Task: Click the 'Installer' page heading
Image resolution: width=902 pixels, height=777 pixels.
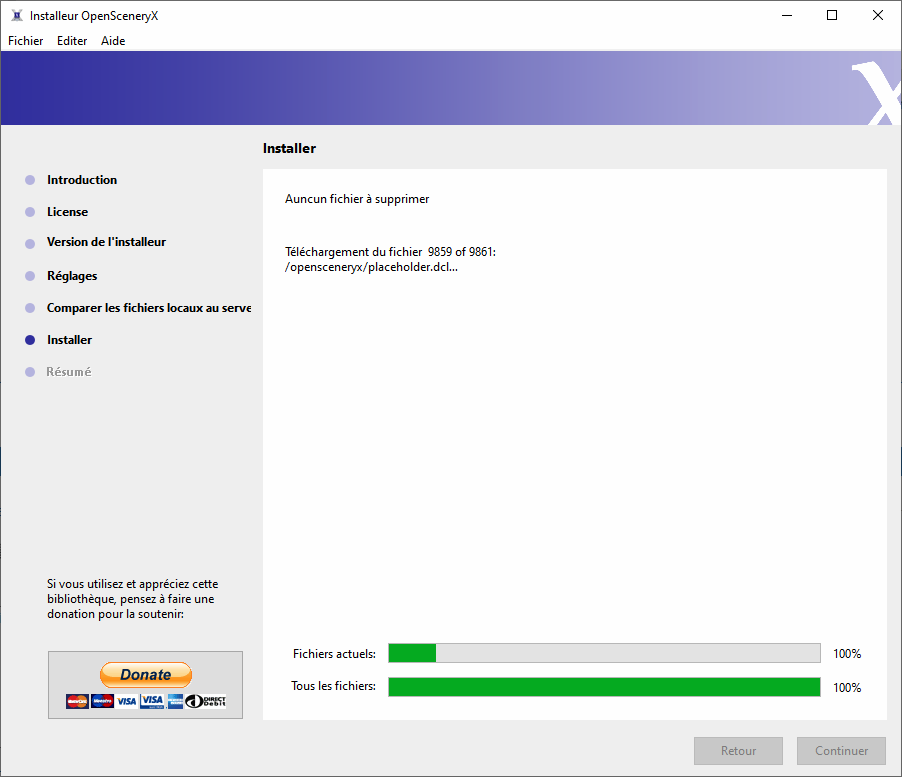Action: click(289, 148)
